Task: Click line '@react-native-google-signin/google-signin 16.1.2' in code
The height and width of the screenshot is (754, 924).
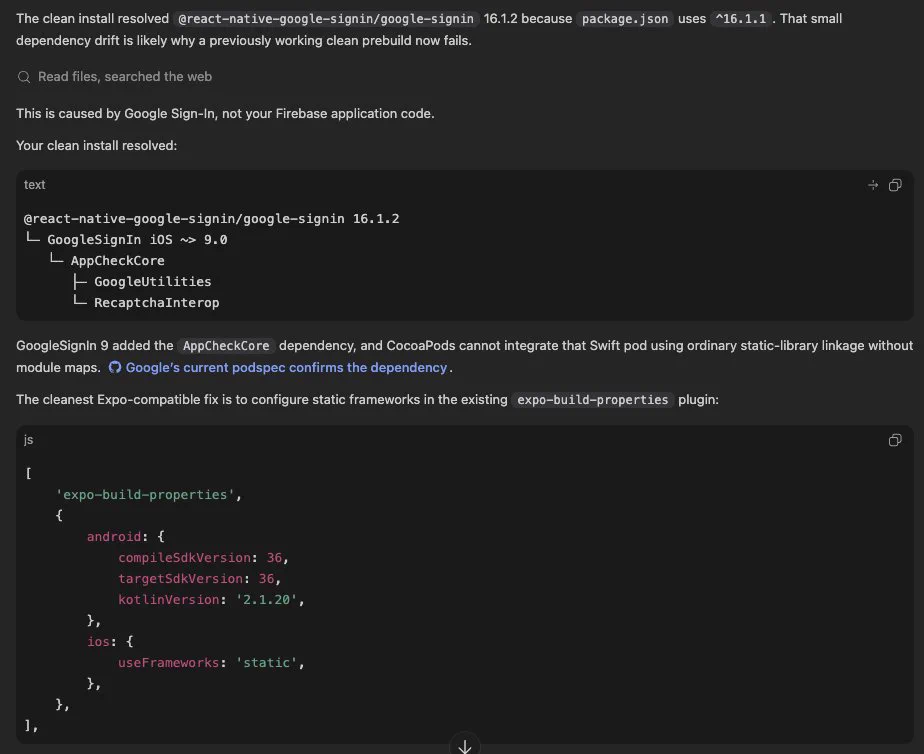Action: (x=212, y=219)
